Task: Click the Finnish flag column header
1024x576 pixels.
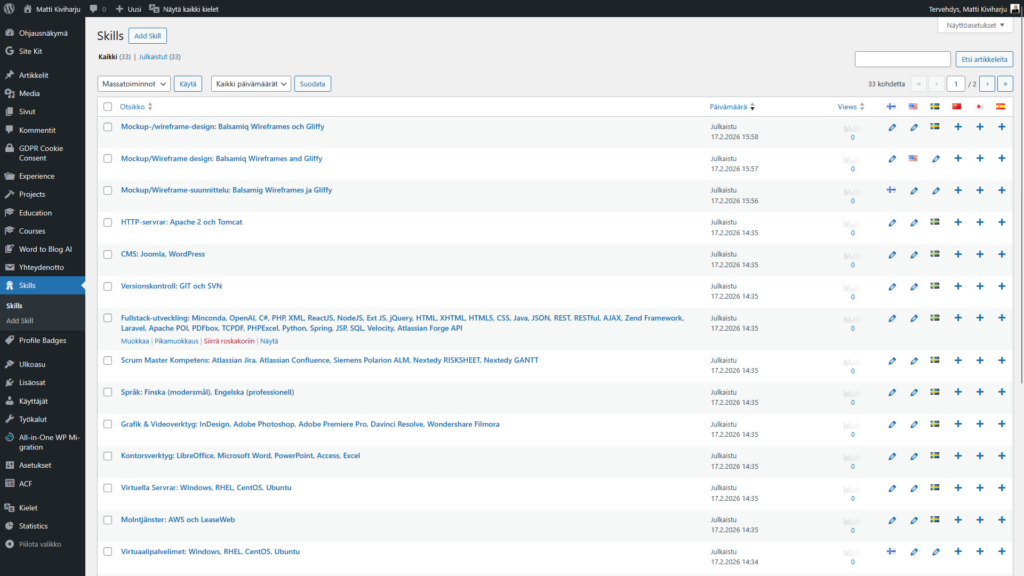Action: 891,106
